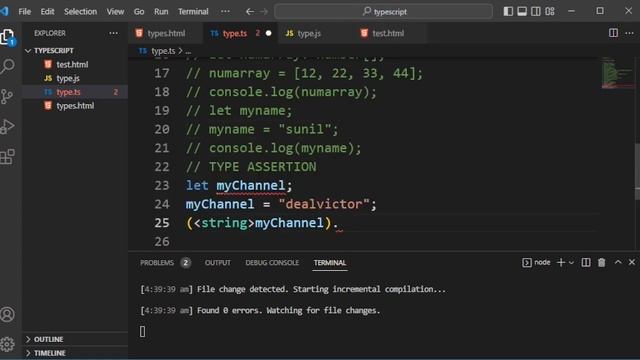The height and width of the screenshot is (360, 640).
Task: Click the terminal cursor prompt
Action: pos(142,331)
